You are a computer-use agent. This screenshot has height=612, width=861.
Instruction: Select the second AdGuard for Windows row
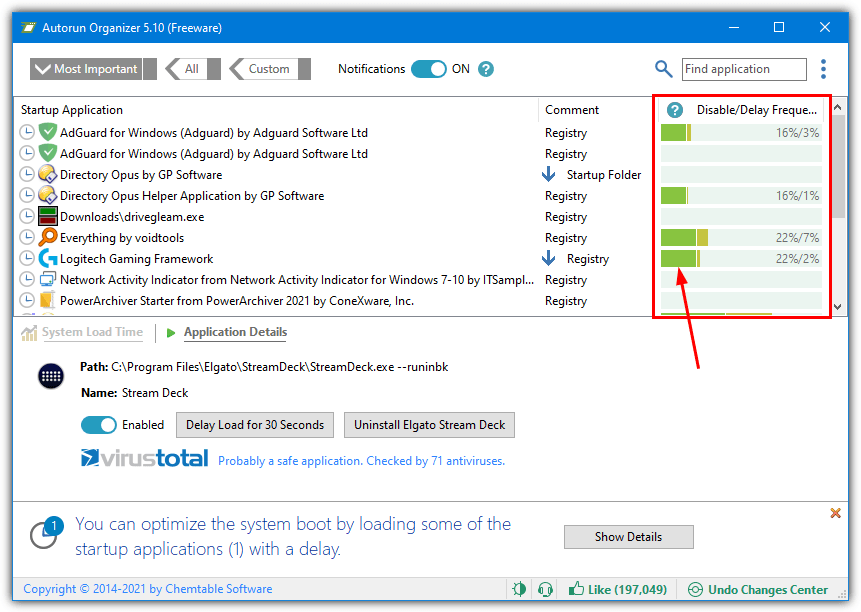(420, 154)
